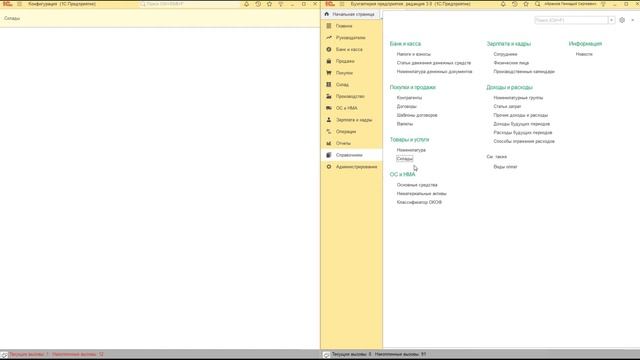Open Доходы будущих периодов link
The width and height of the screenshot is (640, 360).
[x=522, y=124]
